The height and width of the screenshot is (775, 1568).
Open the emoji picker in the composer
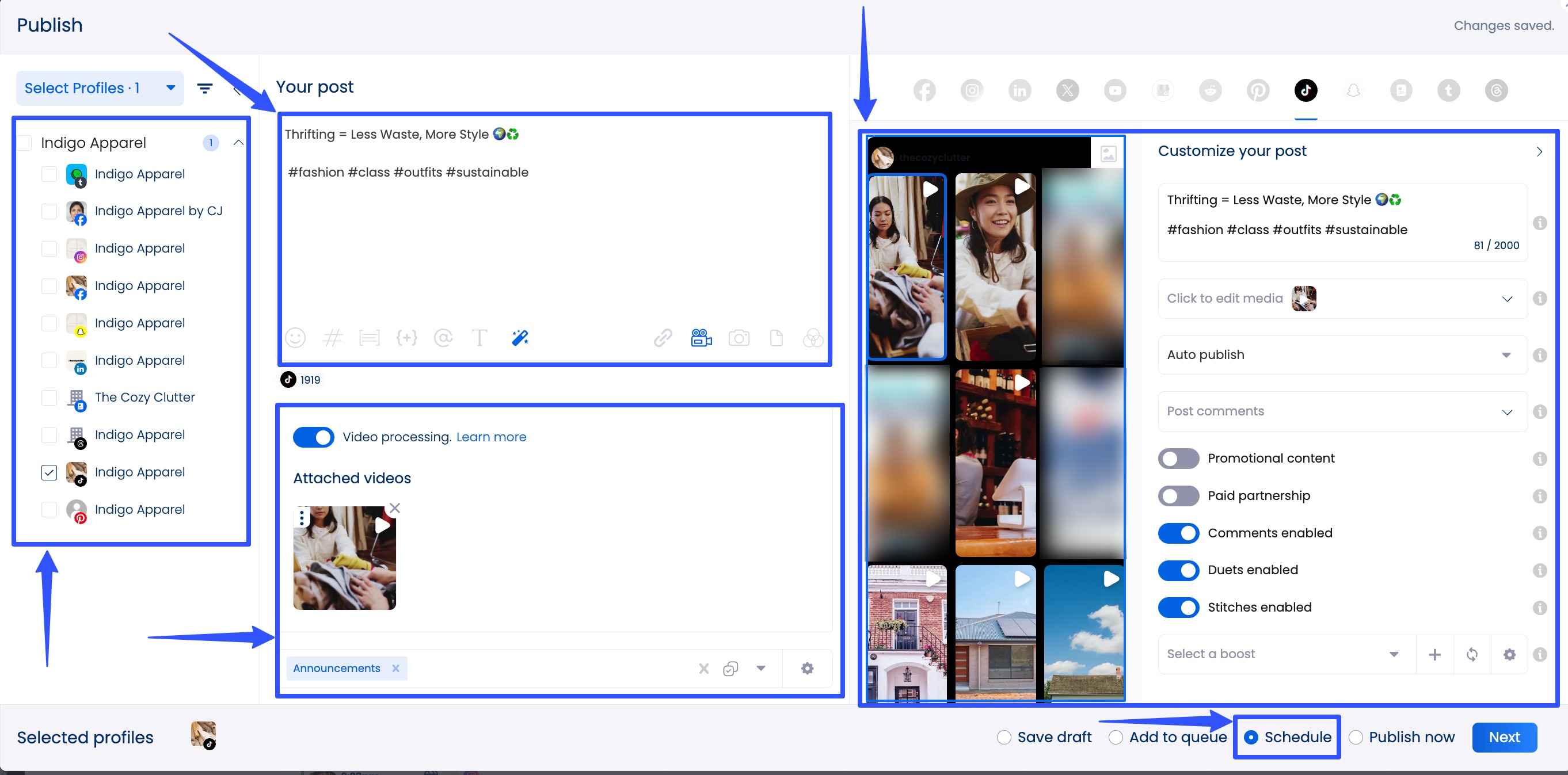pyautogui.click(x=295, y=338)
